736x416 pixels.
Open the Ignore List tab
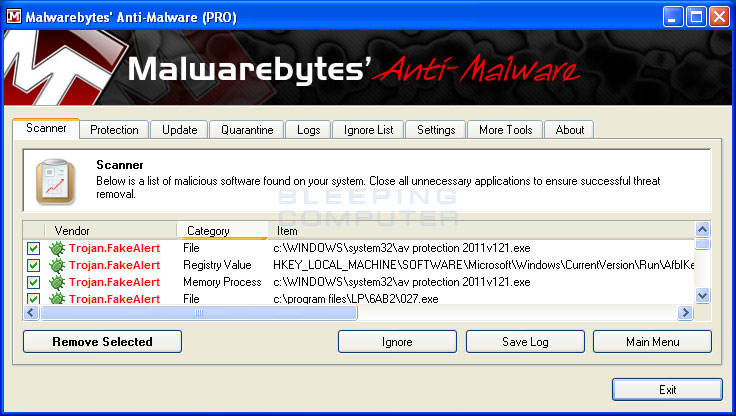[x=368, y=130]
